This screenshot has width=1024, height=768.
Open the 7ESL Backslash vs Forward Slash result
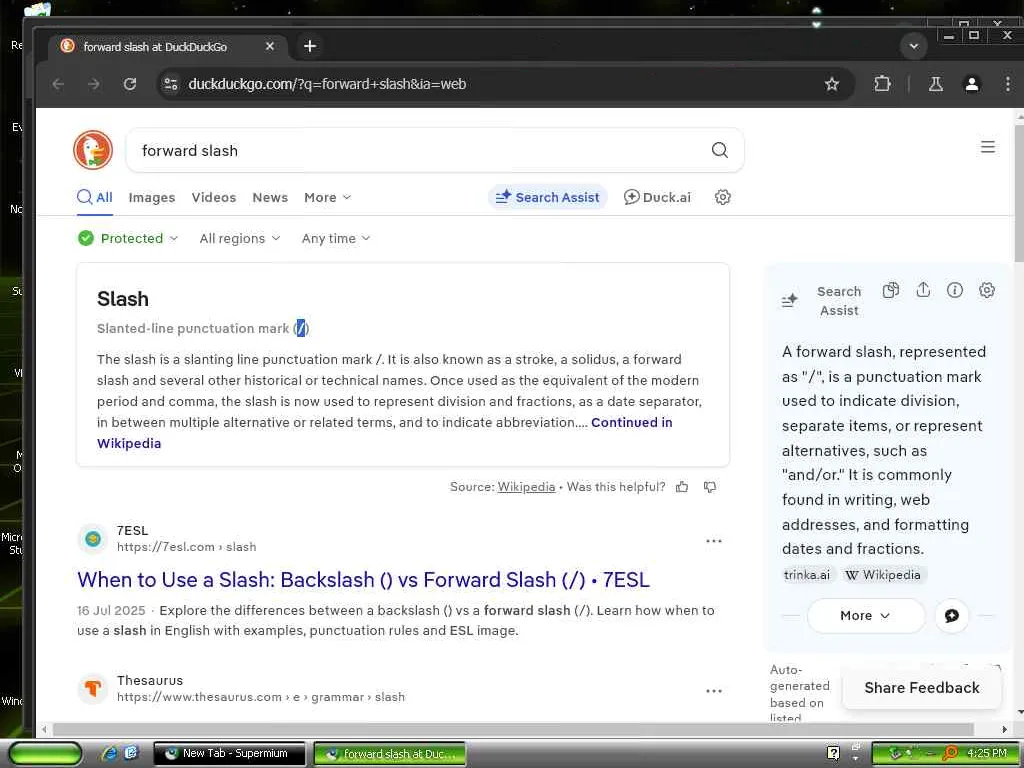tap(363, 580)
